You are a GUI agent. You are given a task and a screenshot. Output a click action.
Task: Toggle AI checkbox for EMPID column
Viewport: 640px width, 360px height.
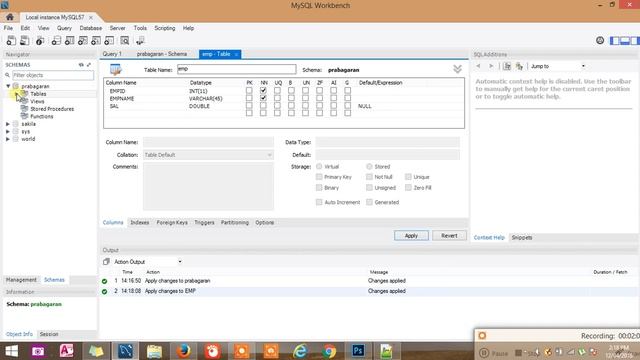coord(333,91)
